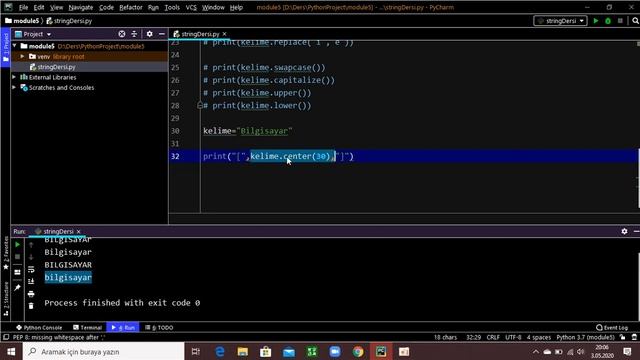640x360 pixels.
Task: Toggle tool window bars icon bottom-left corner
Action: [6, 337]
